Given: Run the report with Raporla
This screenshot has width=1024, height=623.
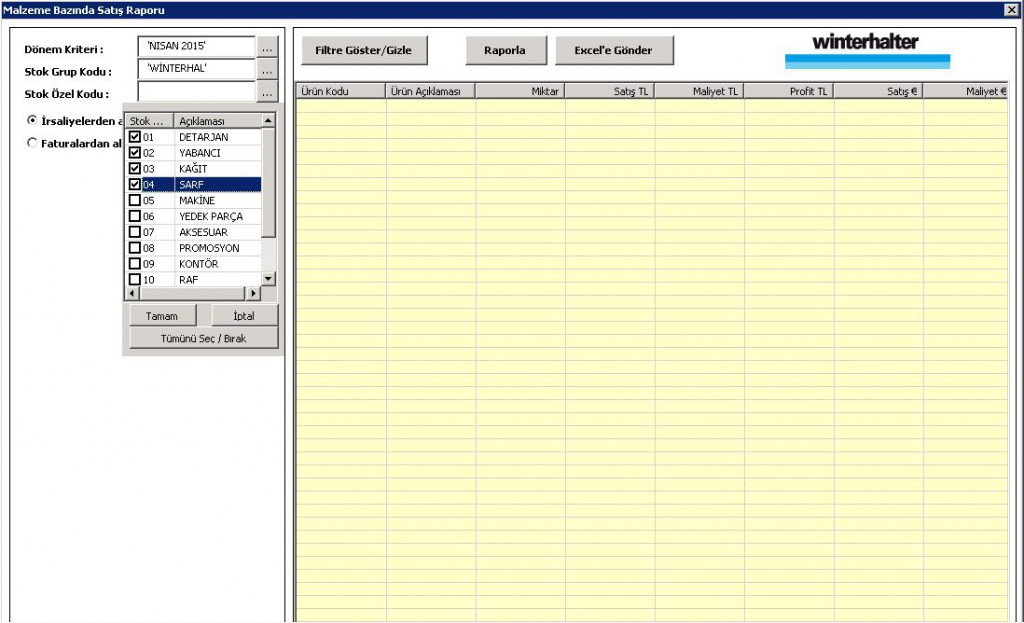Looking at the screenshot, I should pyautogui.click(x=504, y=50).
